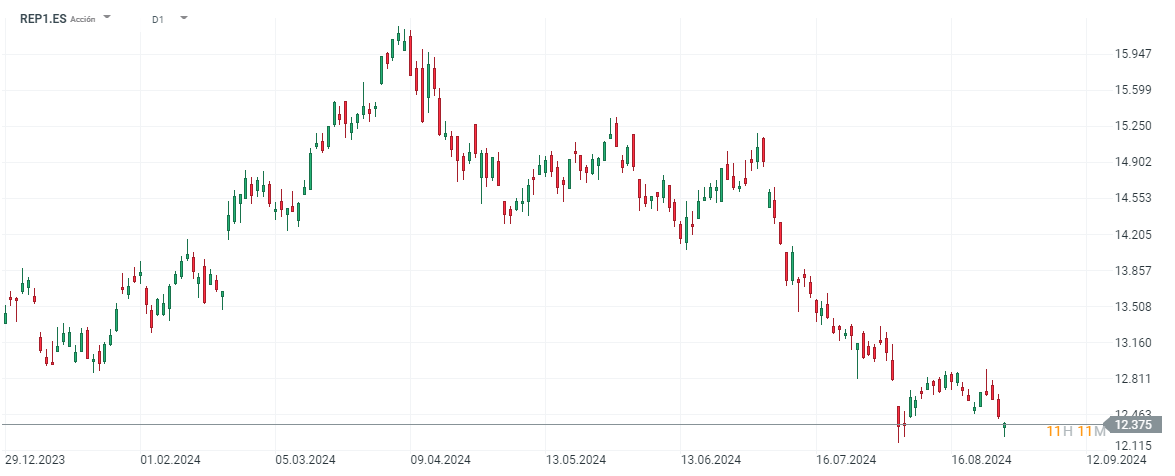Viewport: 1175px width, 476px height.
Task: Click the current price tag 12.375
Action: 1133,425
